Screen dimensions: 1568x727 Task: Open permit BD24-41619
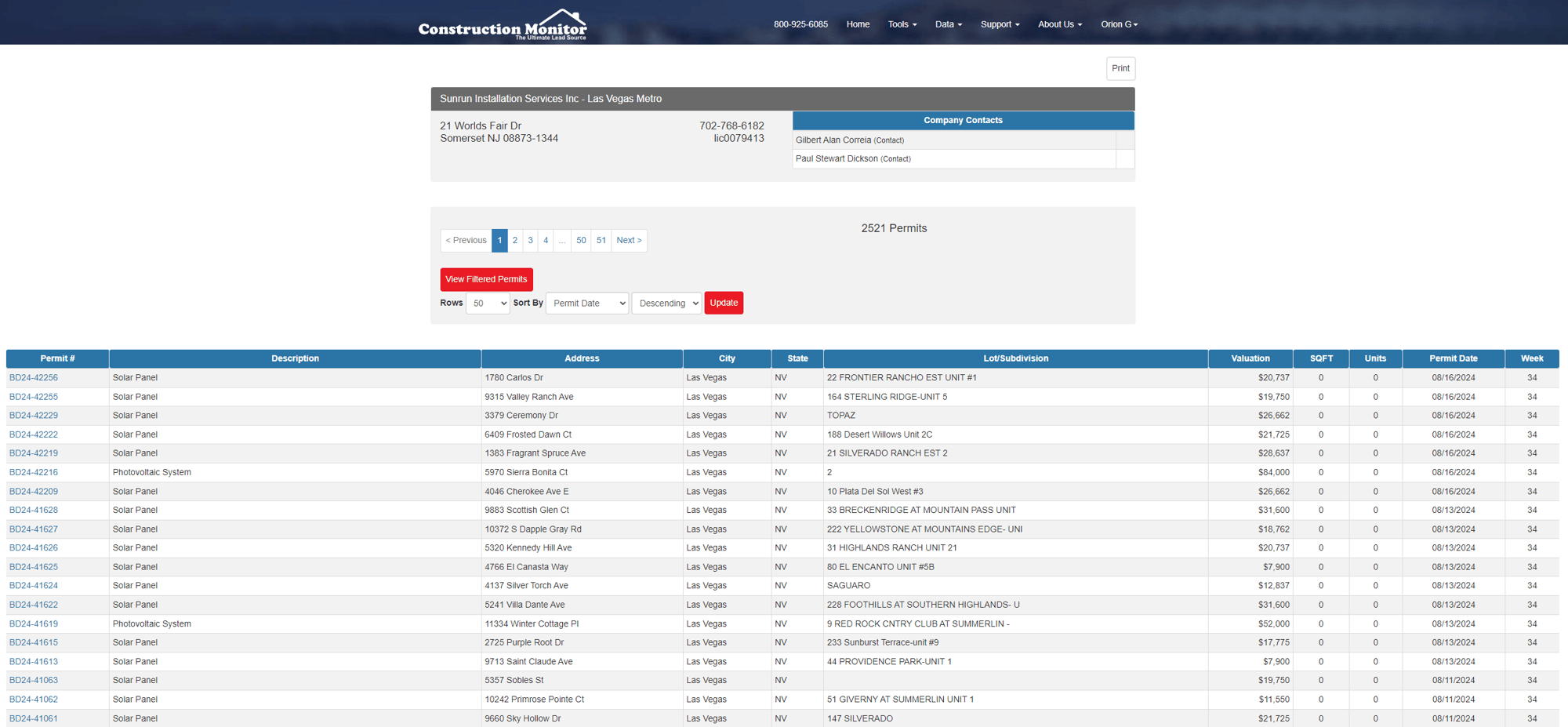click(34, 624)
